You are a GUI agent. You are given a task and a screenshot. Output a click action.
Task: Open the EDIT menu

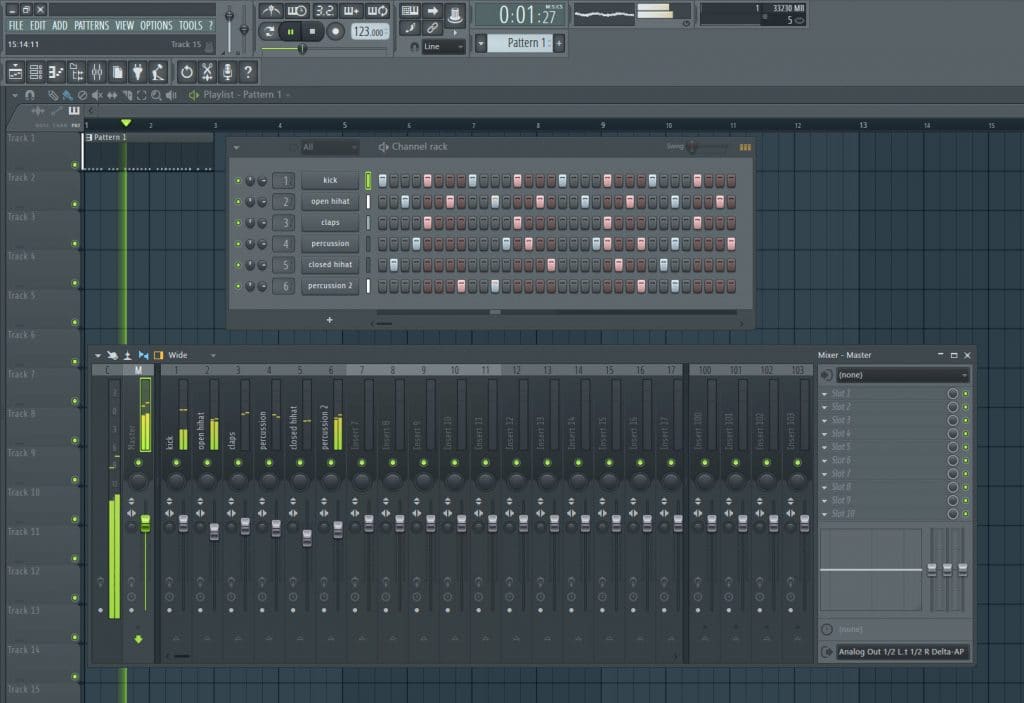(38, 25)
